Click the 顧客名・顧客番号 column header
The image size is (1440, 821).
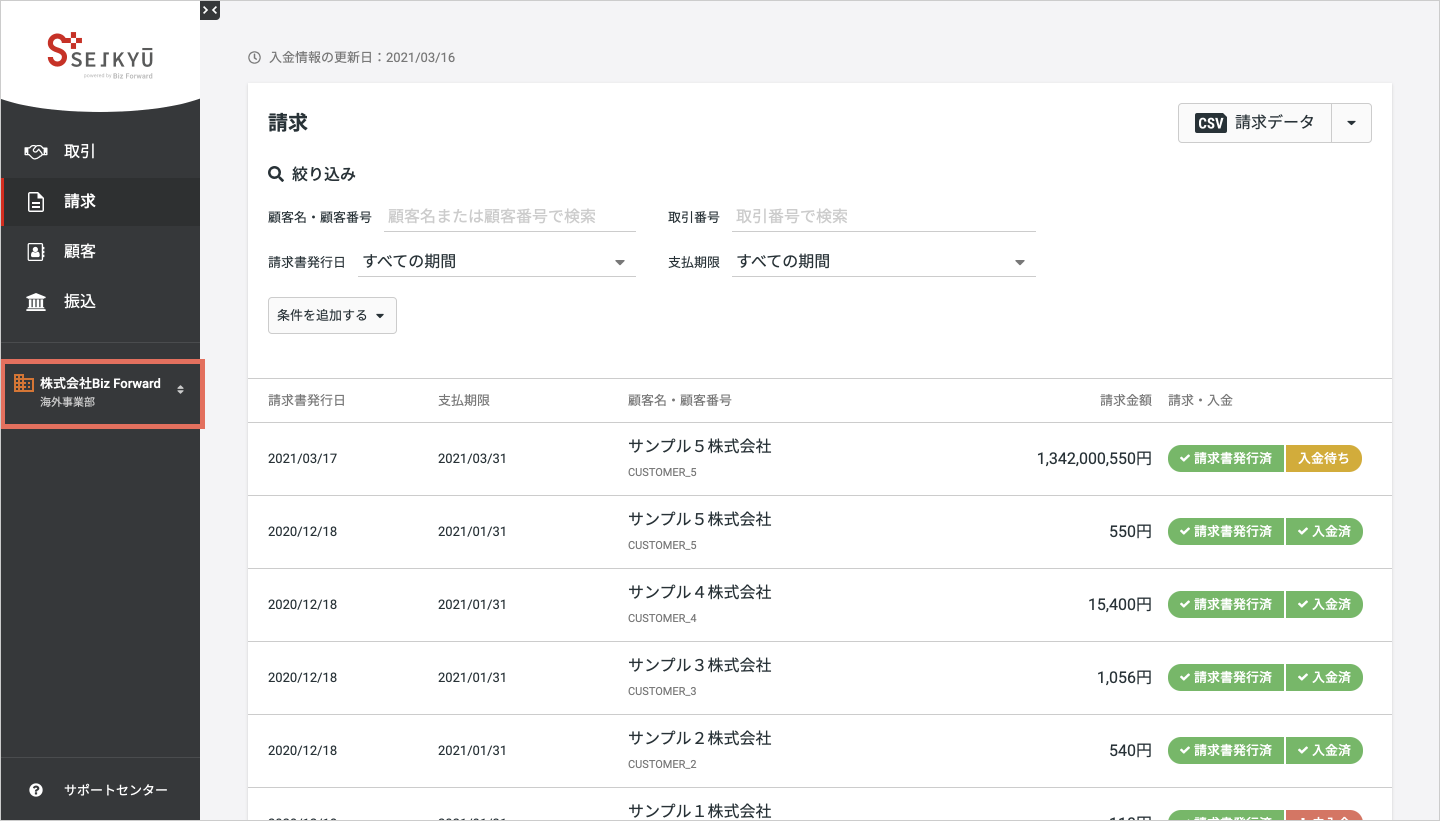pyautogui.click(x=680, y=400)
